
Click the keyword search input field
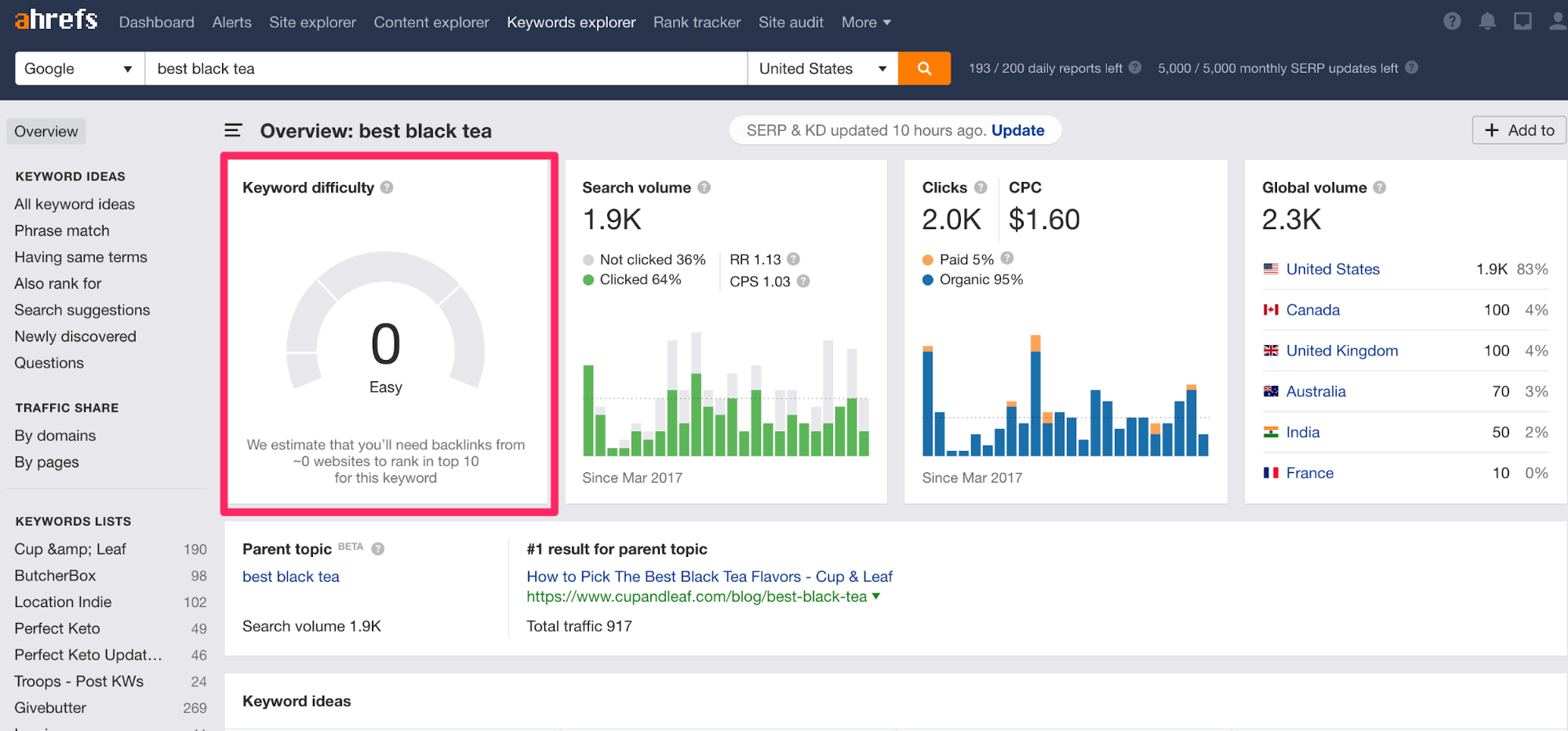[x=446, y=68]
